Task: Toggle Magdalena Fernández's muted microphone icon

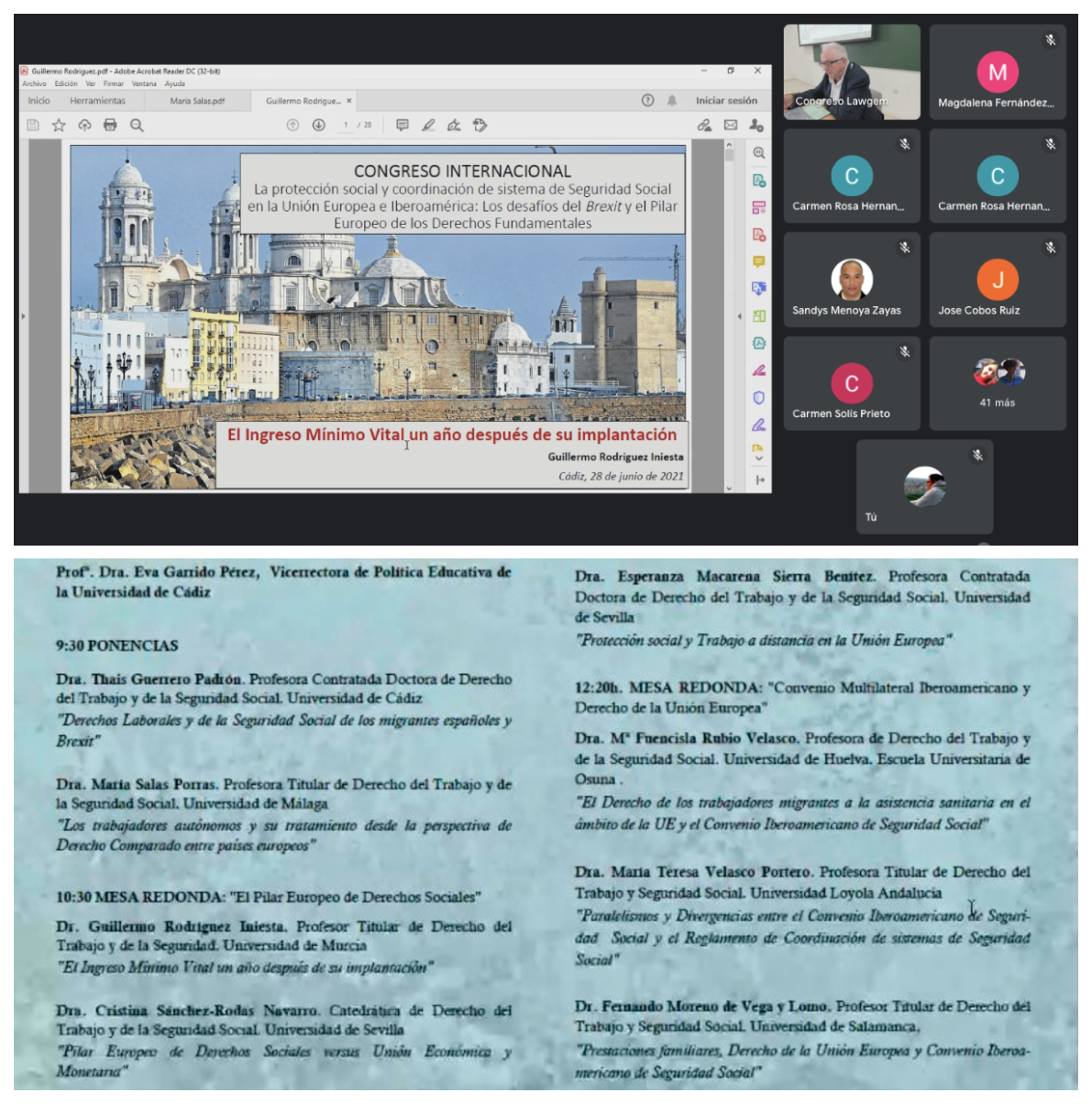Action: point(1051,40)
